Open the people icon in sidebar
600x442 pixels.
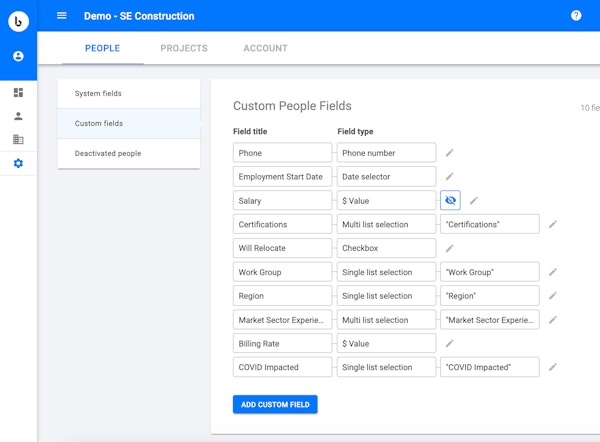18,116
